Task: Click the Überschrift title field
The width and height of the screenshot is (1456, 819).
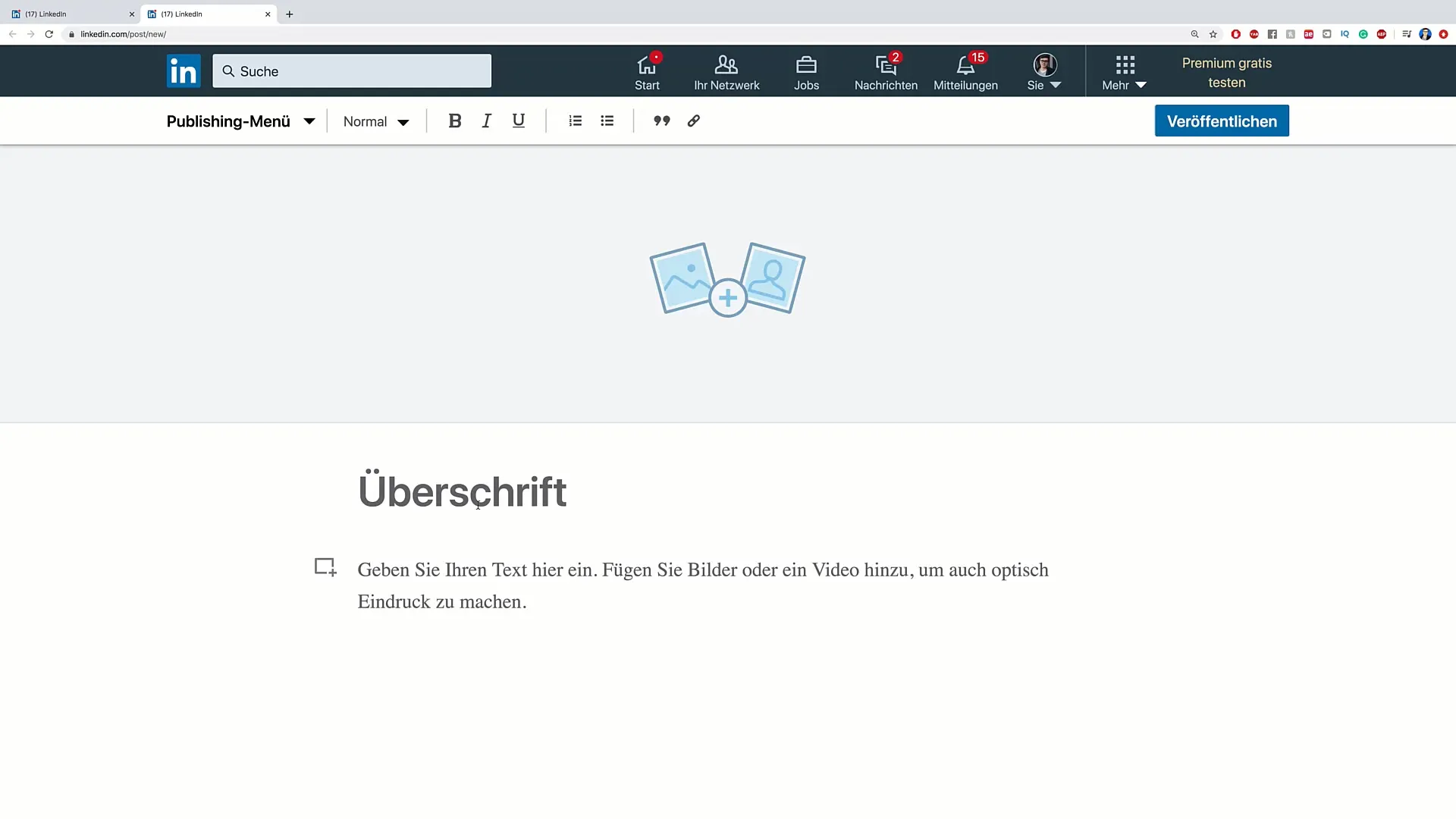Action: [462, 491]
